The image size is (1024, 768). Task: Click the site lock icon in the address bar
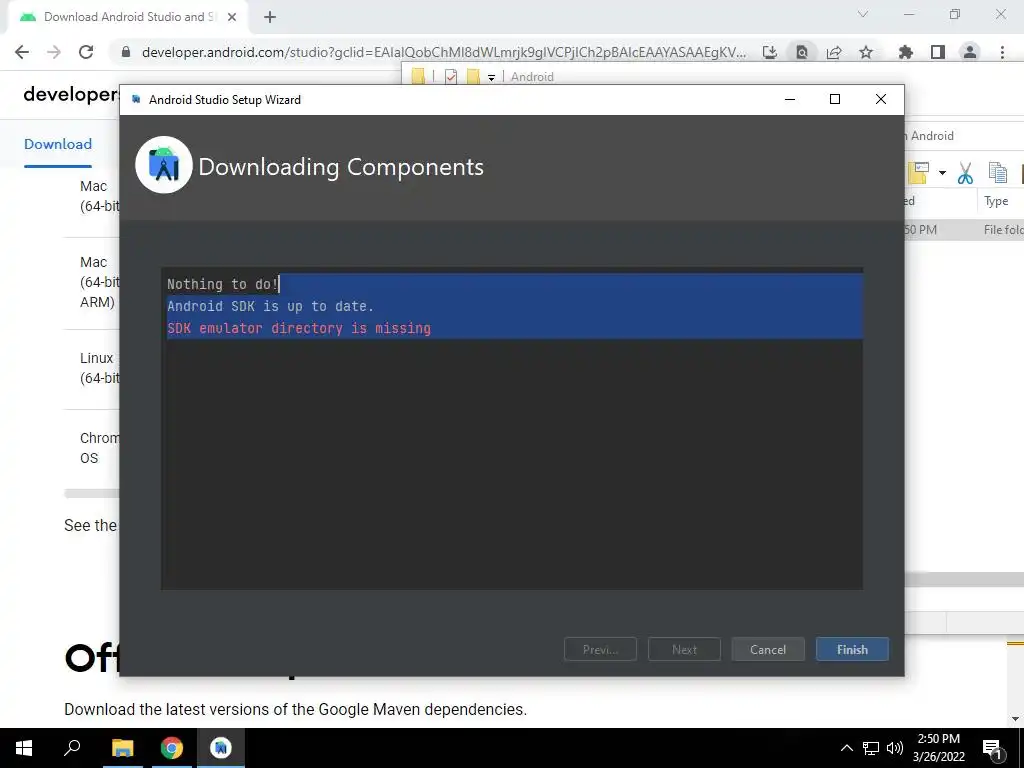[x=126, y=52]
